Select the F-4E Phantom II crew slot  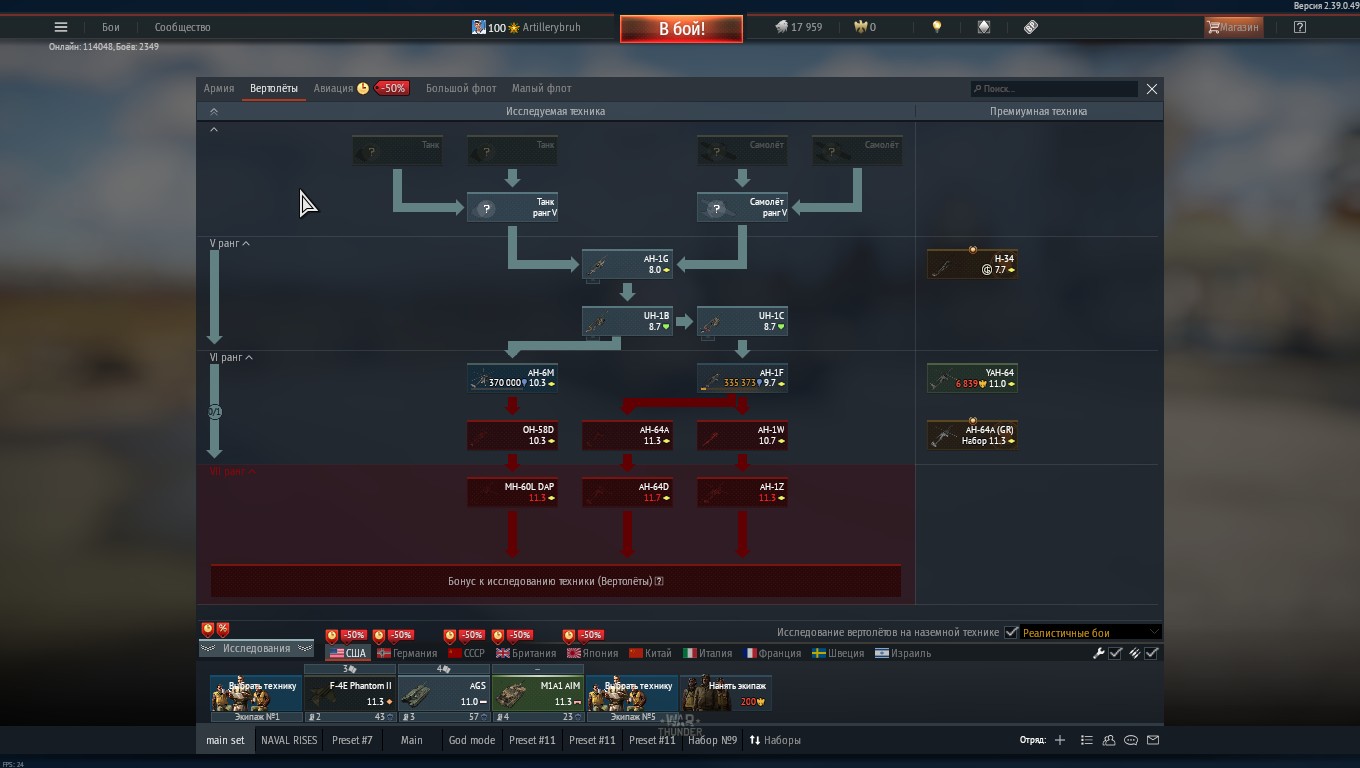[350, 693]
